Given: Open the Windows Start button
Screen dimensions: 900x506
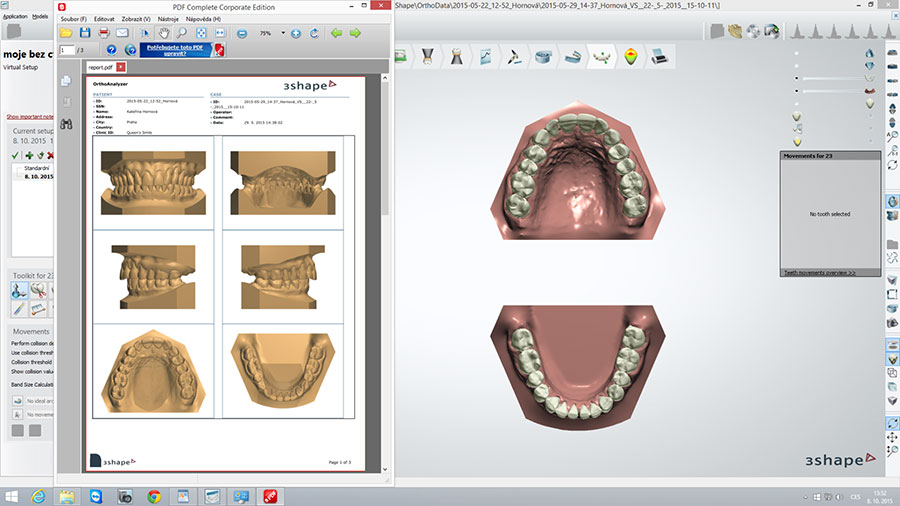Looking at the screenshot, I should click(11, 497).
